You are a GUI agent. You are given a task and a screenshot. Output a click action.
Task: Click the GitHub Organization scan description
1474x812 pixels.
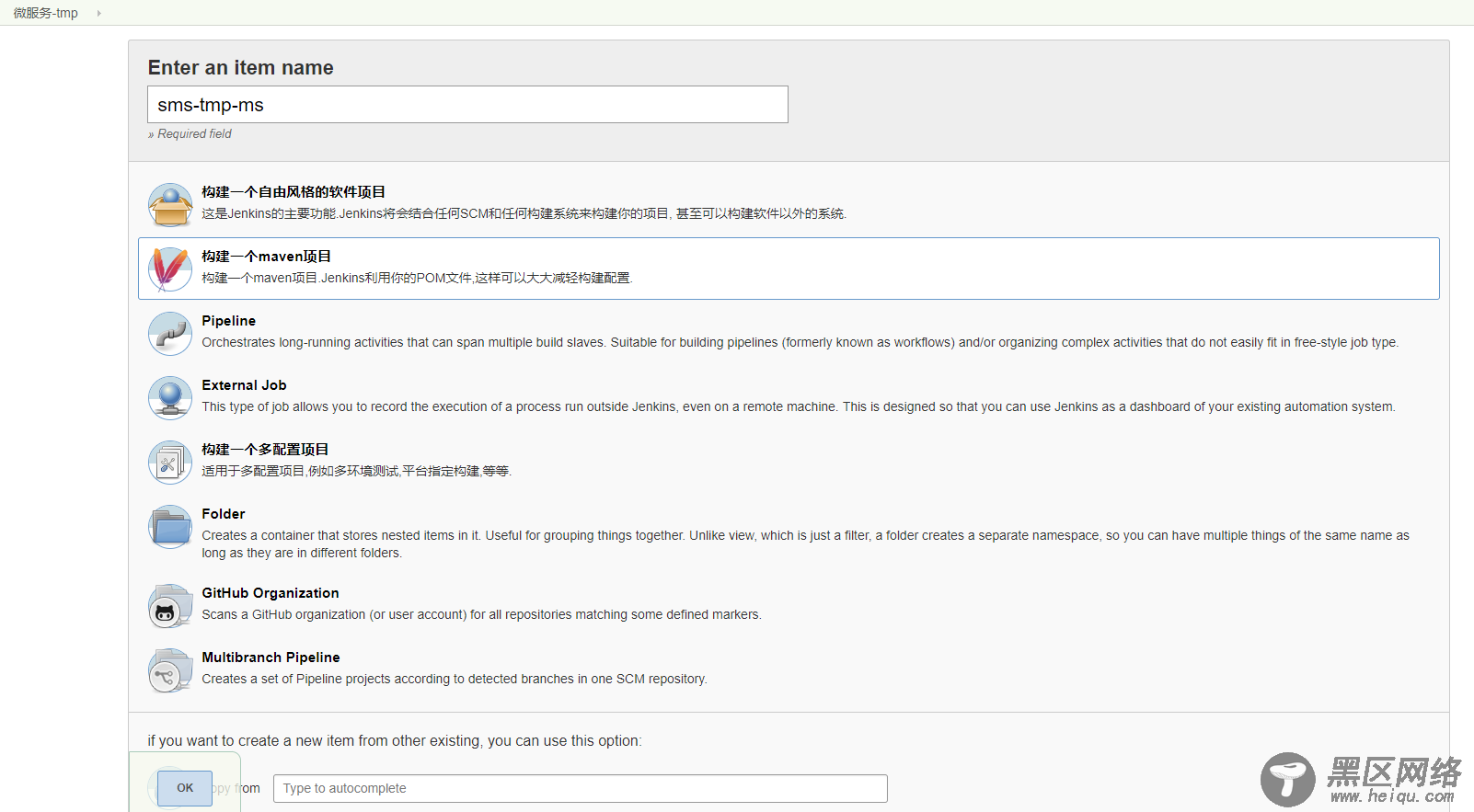(481, 614)
